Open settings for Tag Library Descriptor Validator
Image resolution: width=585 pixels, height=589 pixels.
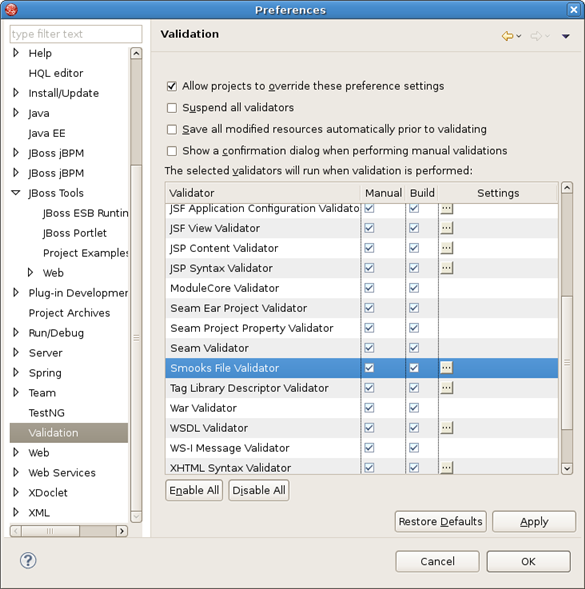446,387
